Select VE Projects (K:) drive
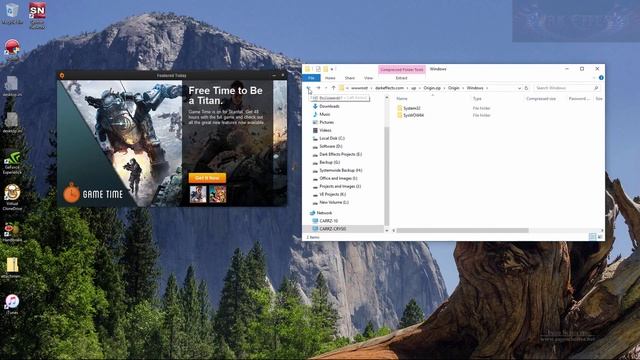 tap(329, 194)
